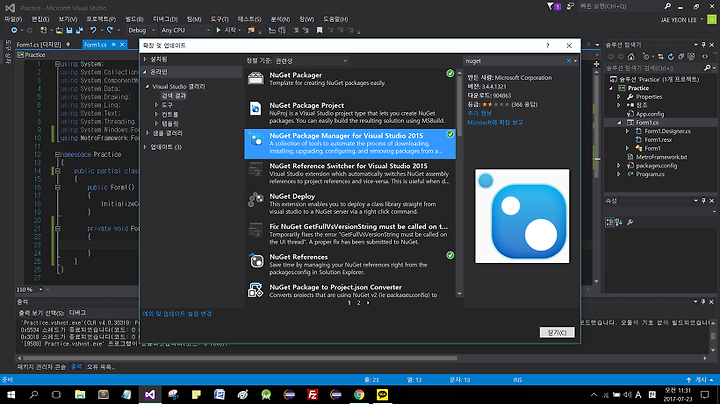The height and width of the screenshot is (404, 720).
Task: Go to results page 2
Action: pos(358,303)
